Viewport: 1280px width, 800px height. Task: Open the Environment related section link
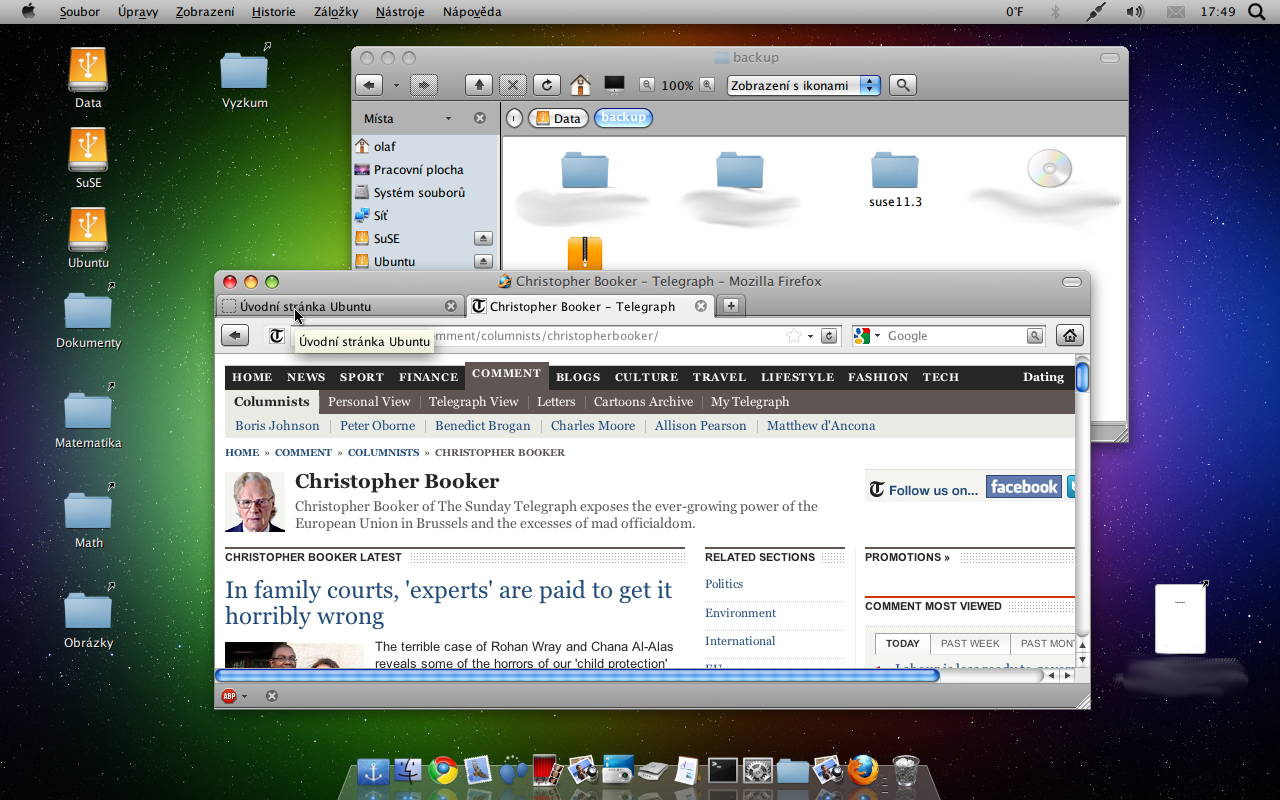pos(740,613)
